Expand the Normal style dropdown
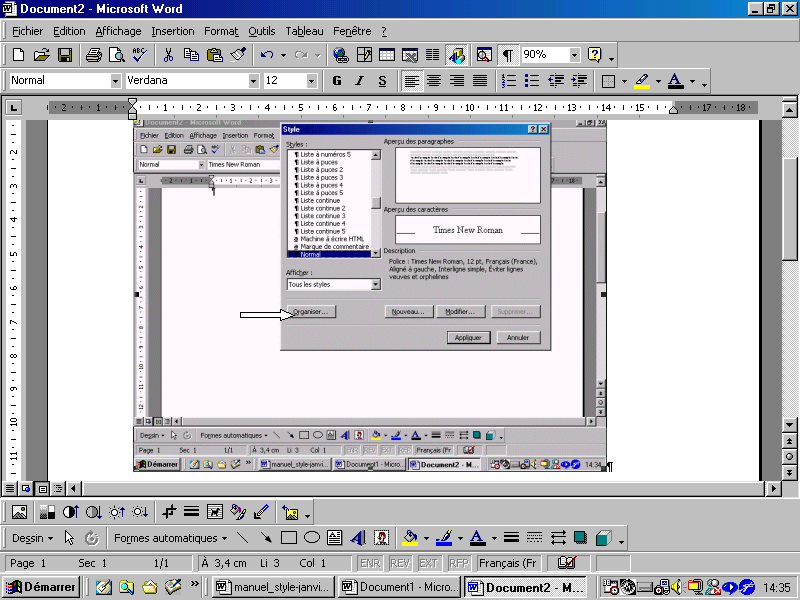Viewport: 800px width, 600px height. point(115,81)
